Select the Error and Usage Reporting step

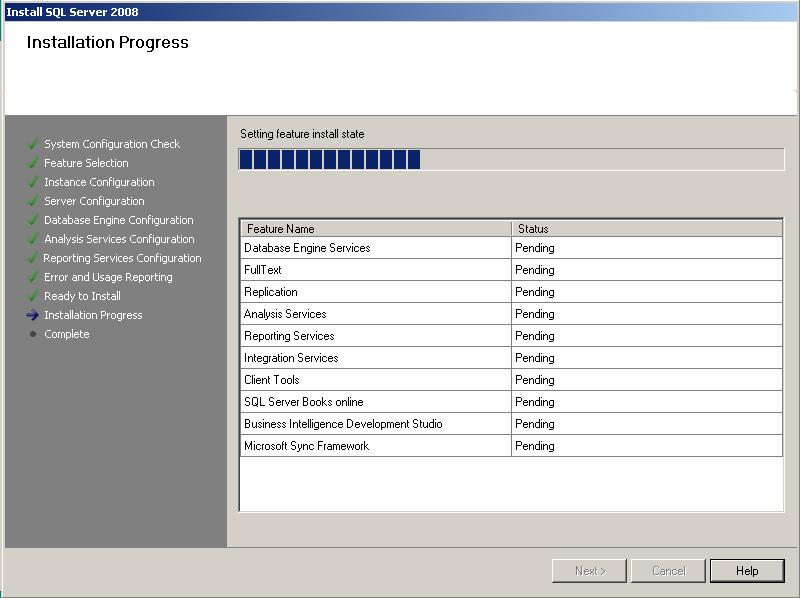point(108,277)
